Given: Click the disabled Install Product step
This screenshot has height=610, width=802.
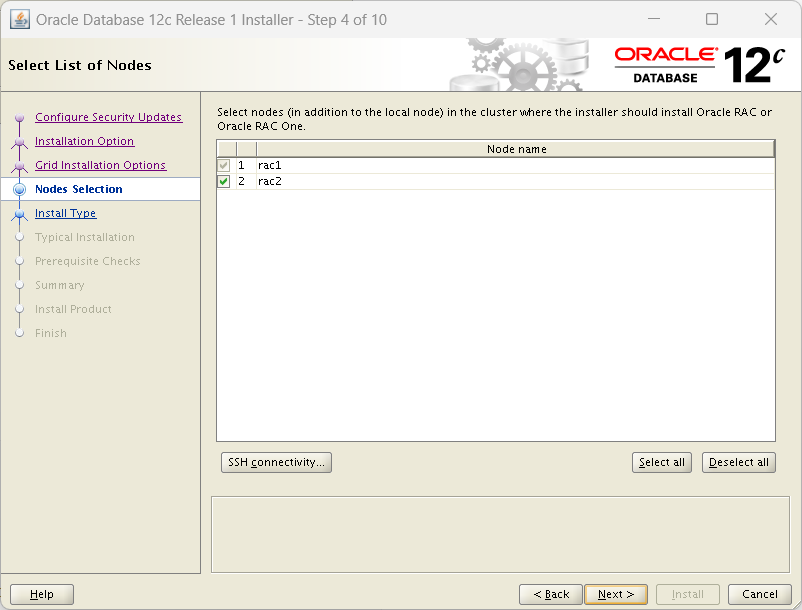Looking at the screenshot, I should point(73,309).
